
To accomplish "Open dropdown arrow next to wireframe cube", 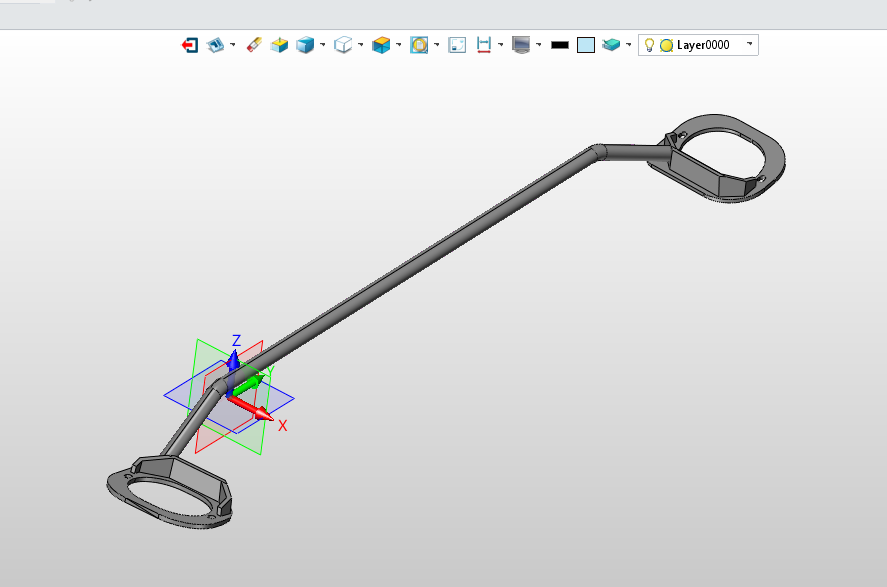I will (360, 45).
